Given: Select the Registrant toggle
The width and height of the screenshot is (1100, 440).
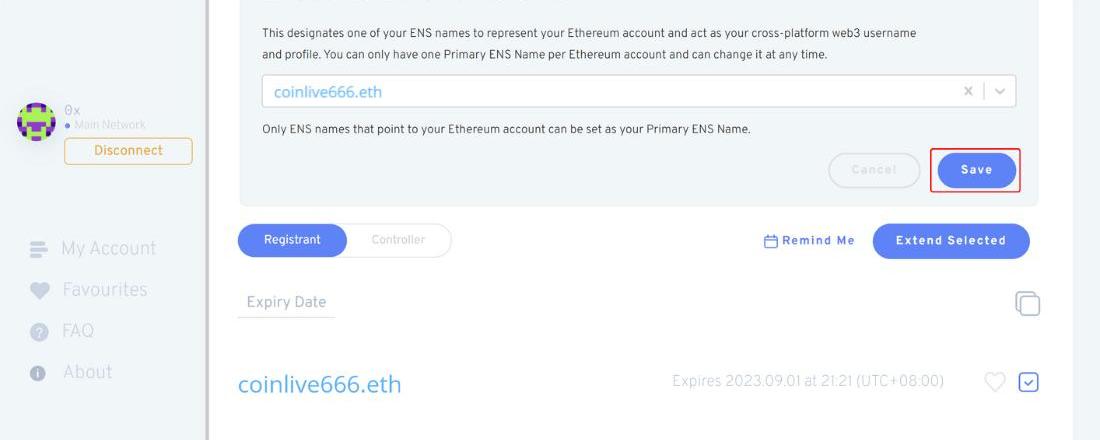Looking at the screenshot, I should (292, 240).
